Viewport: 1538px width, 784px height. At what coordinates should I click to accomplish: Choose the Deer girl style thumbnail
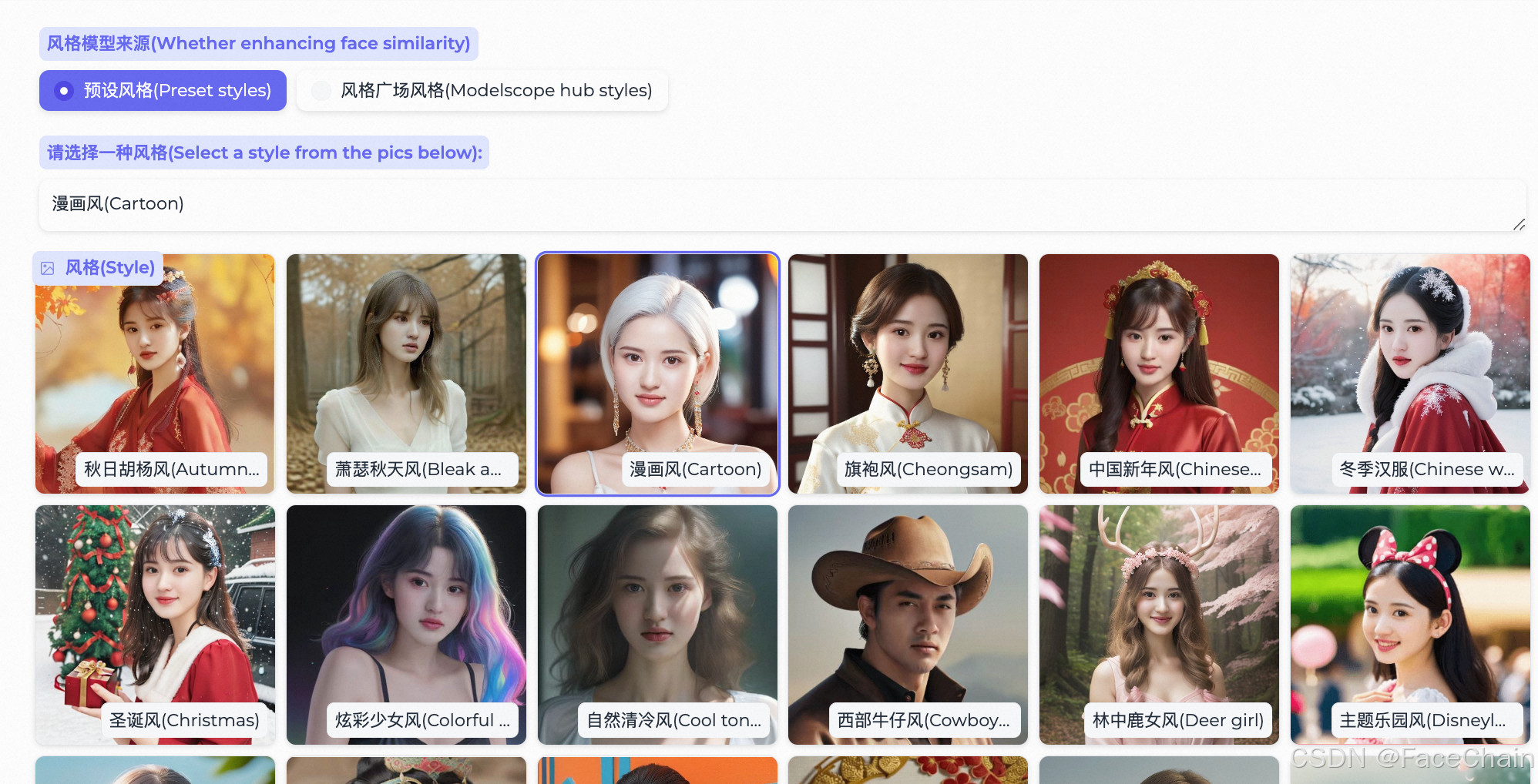[1159, 625]
